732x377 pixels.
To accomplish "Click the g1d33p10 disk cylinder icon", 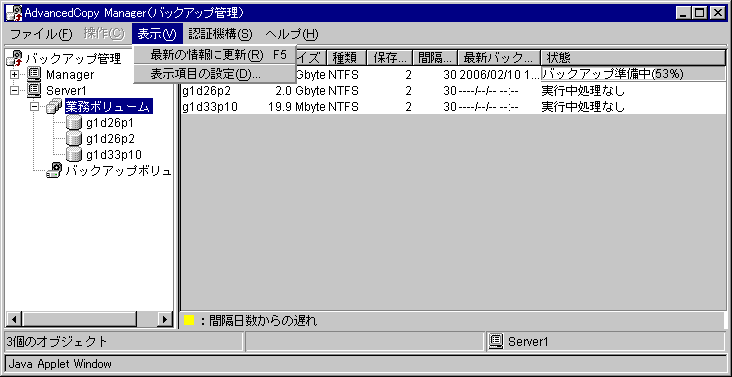I will pos(74,154).
